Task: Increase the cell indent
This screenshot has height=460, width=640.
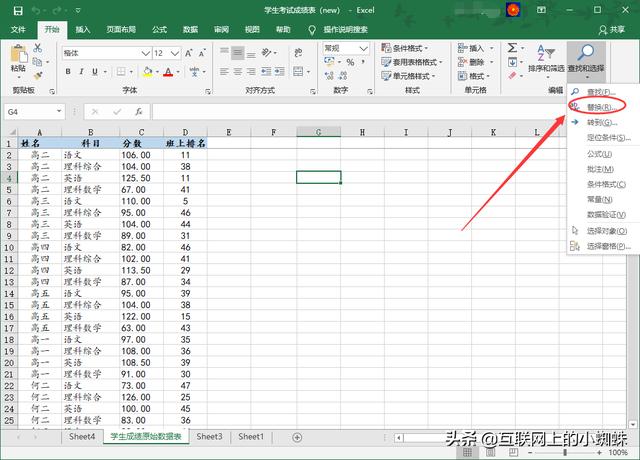Action: 280,72
